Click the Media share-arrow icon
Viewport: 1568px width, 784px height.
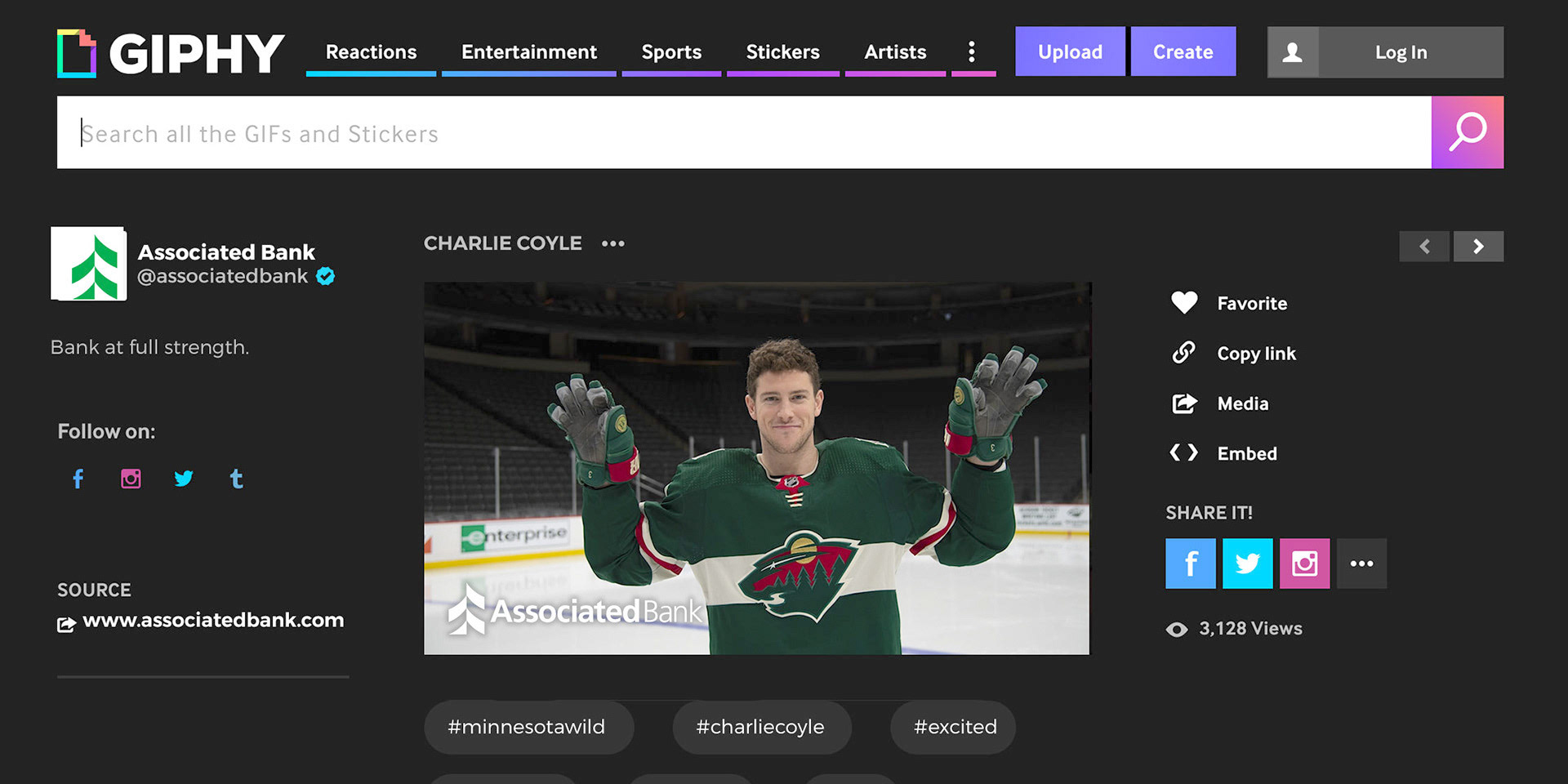(1184, 403)
